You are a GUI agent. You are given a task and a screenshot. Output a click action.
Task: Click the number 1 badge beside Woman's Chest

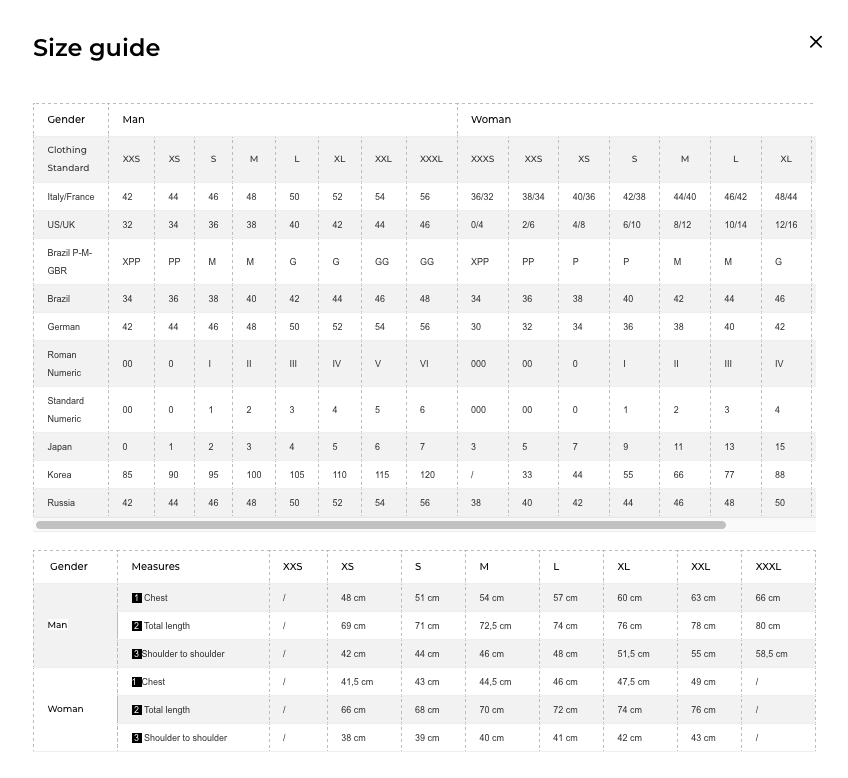tap(137, 682)
